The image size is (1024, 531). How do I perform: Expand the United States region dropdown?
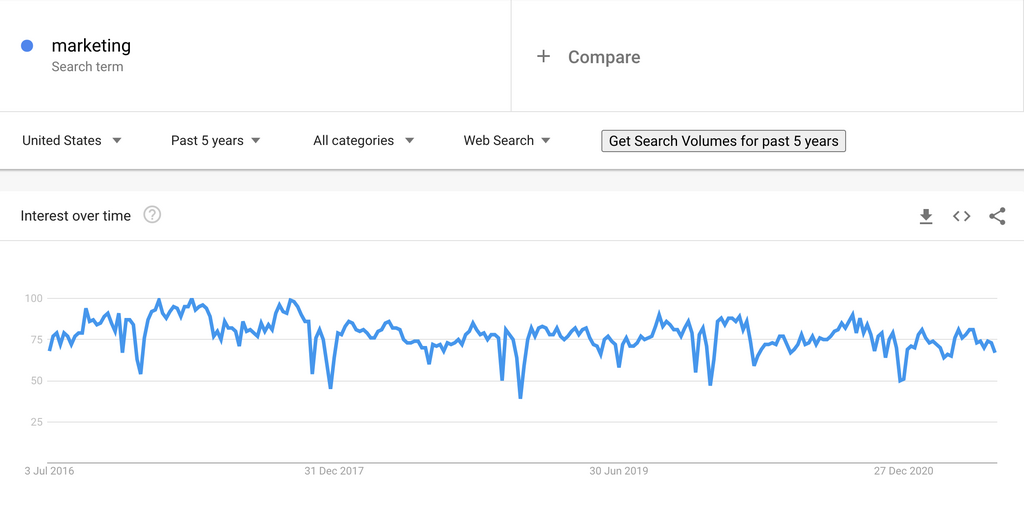click(x=72, y=141)
